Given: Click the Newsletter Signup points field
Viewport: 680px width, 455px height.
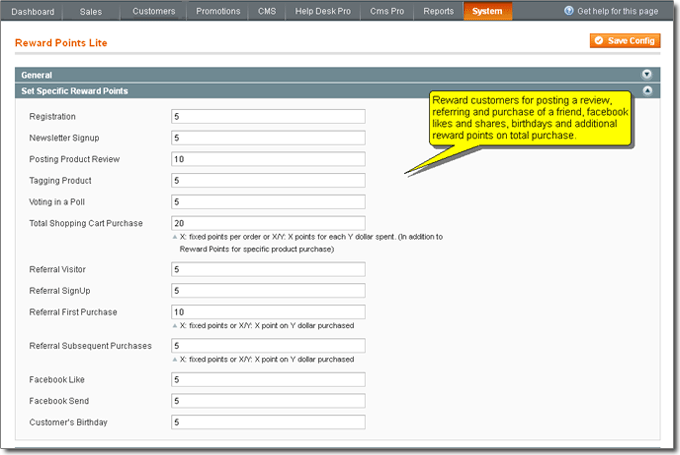Looking at the screenshot, I should coord(268,137).
